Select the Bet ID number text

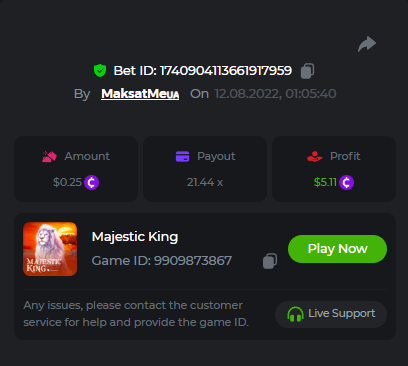(x=226, y=71)
